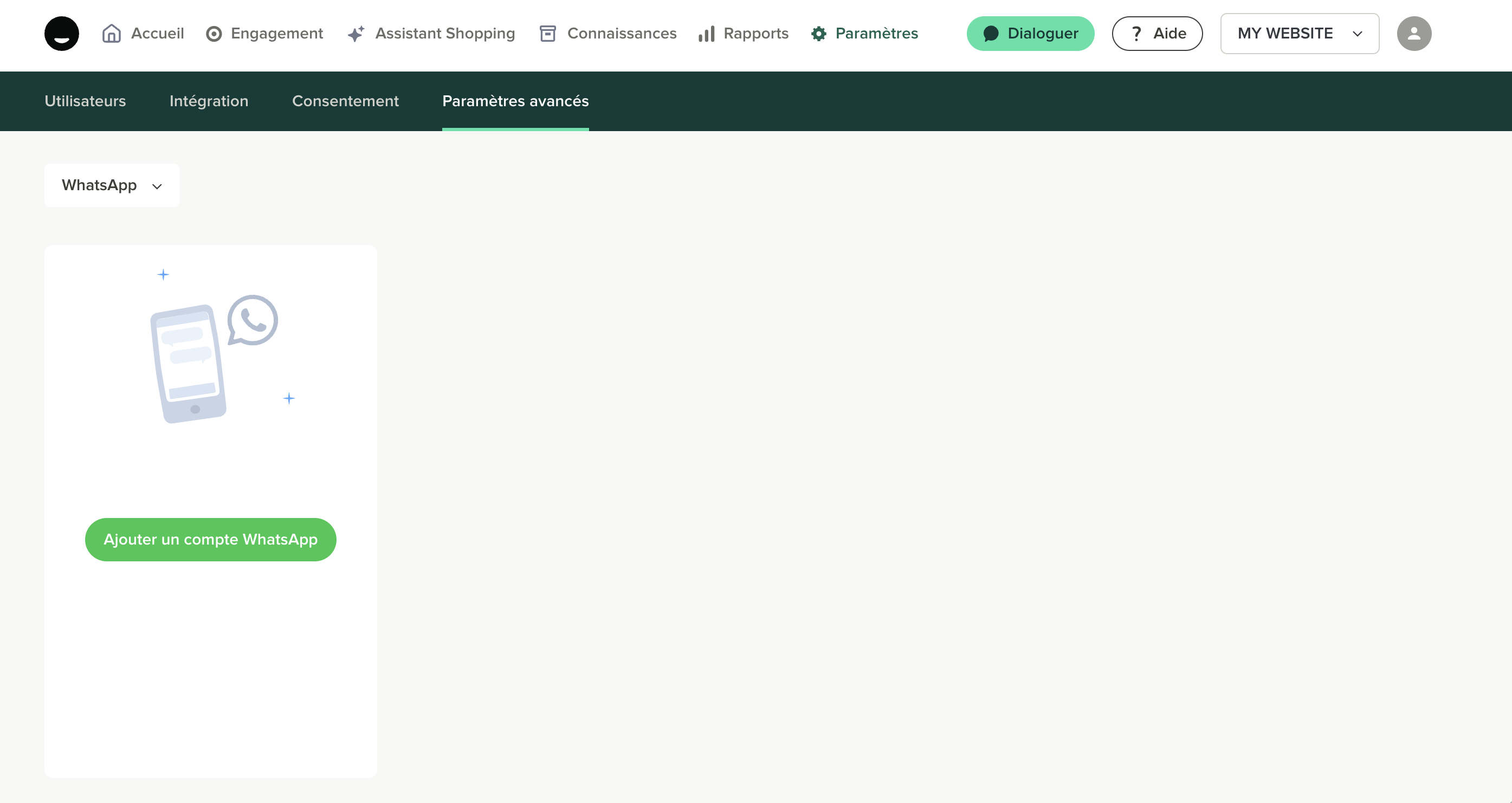Click the Connaissances archive box icon
The height and width of the screenshot is (803, 1512).
point(547,34)
